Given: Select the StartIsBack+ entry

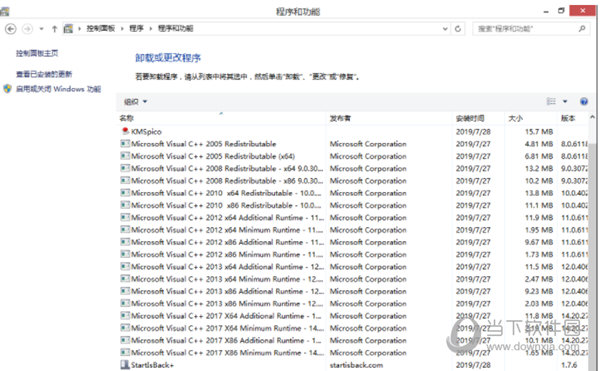Looking at the screenshot, I should [152, 365].
